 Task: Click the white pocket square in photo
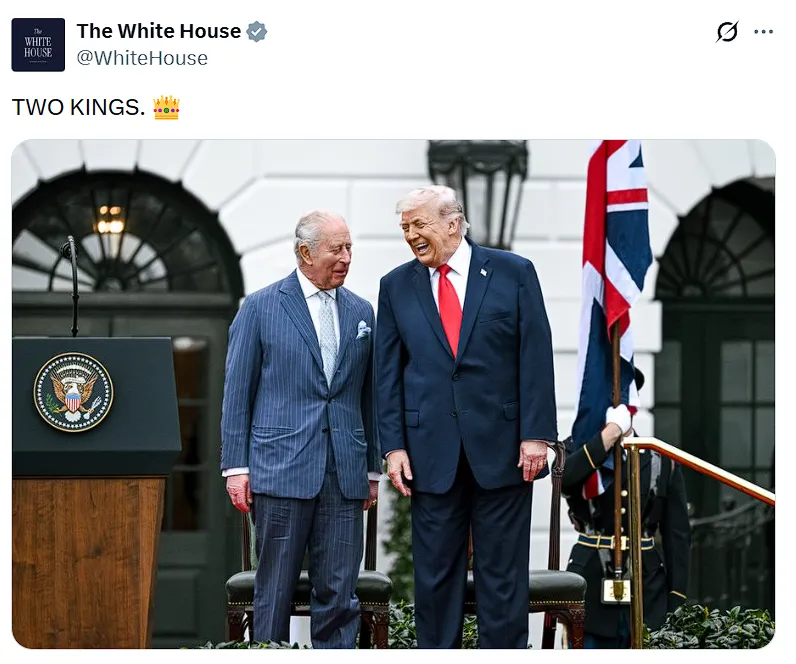[x=363, y=329]
